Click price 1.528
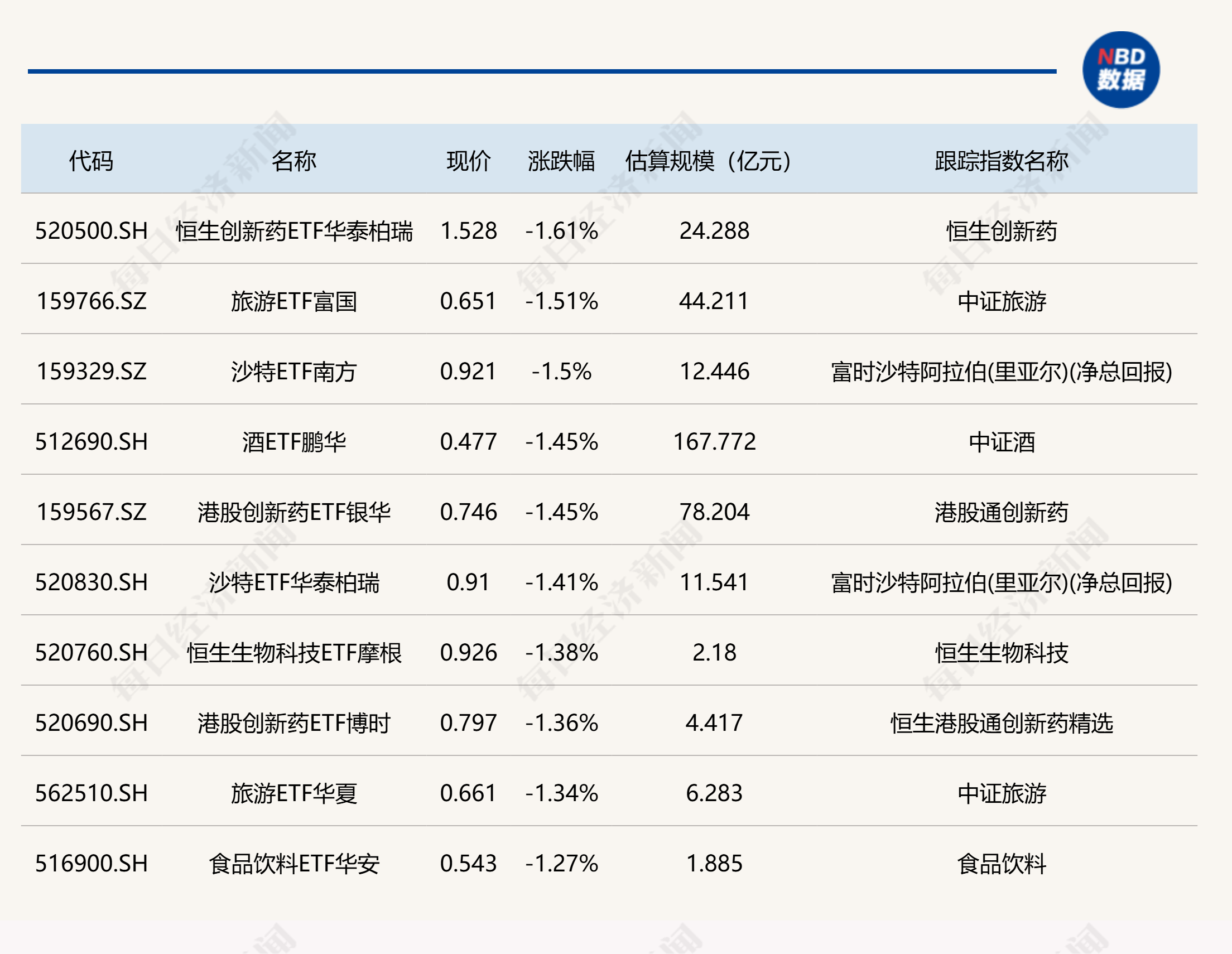The image size is (1232, 954). click(468, 232)
